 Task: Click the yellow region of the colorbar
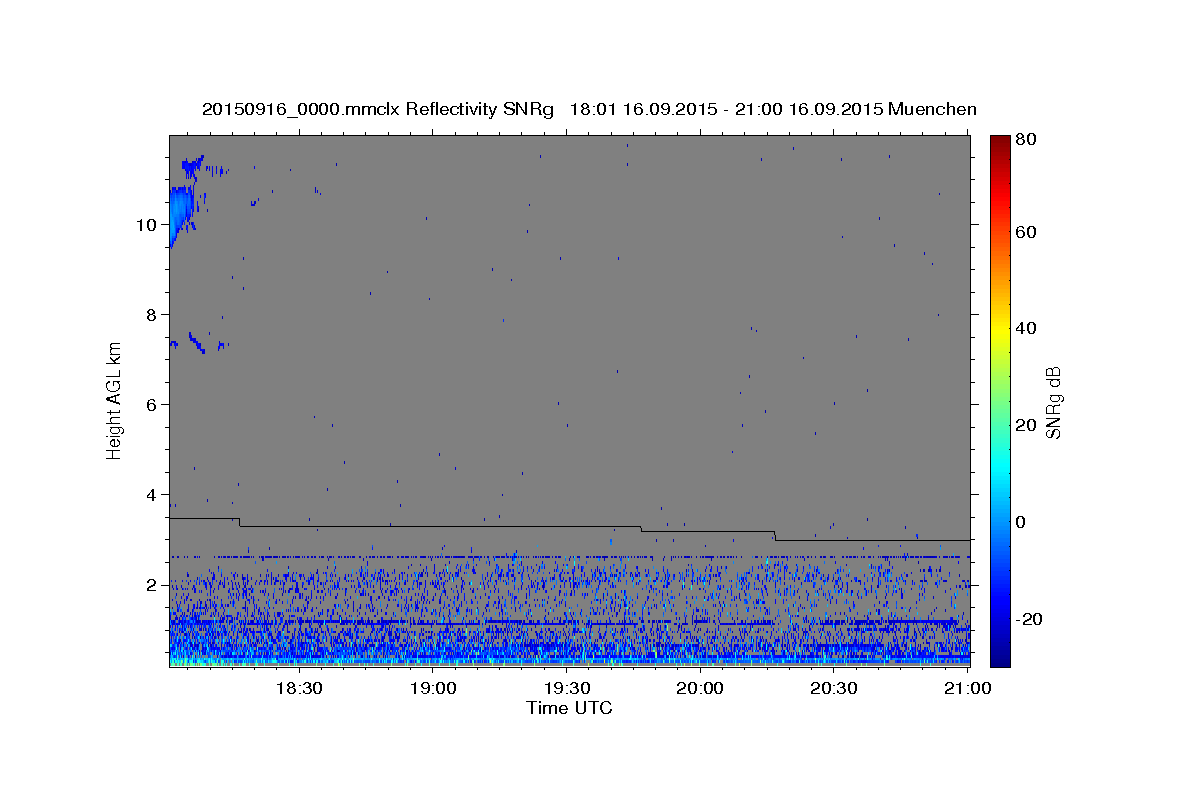[1000, 330]
